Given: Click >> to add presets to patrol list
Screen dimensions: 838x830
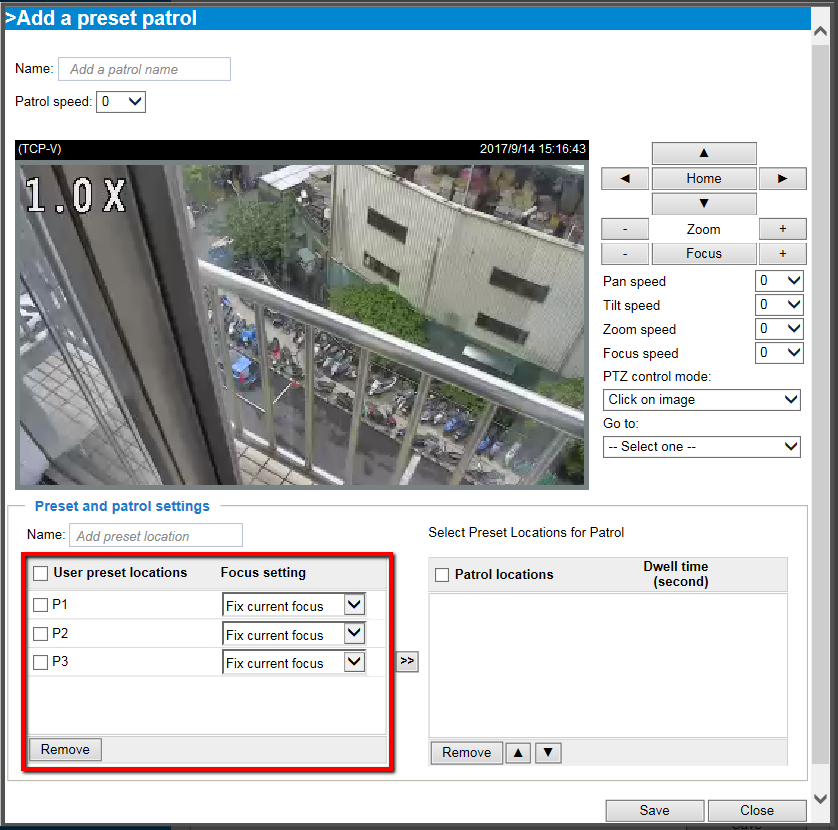Looking at the screenshot, I should tap(407, 661).
